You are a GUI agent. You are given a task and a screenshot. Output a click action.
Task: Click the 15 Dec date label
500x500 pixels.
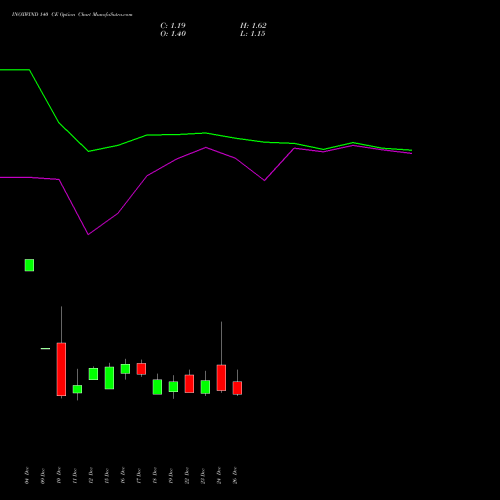tap(107, 476)
